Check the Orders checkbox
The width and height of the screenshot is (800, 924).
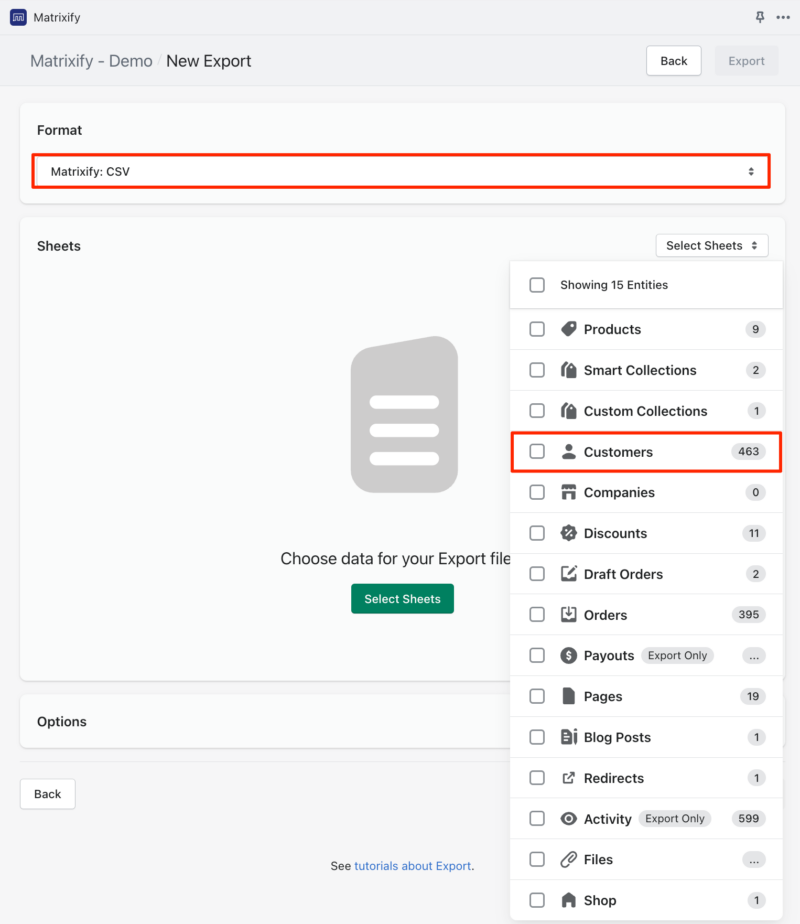[x=537, y=615]
